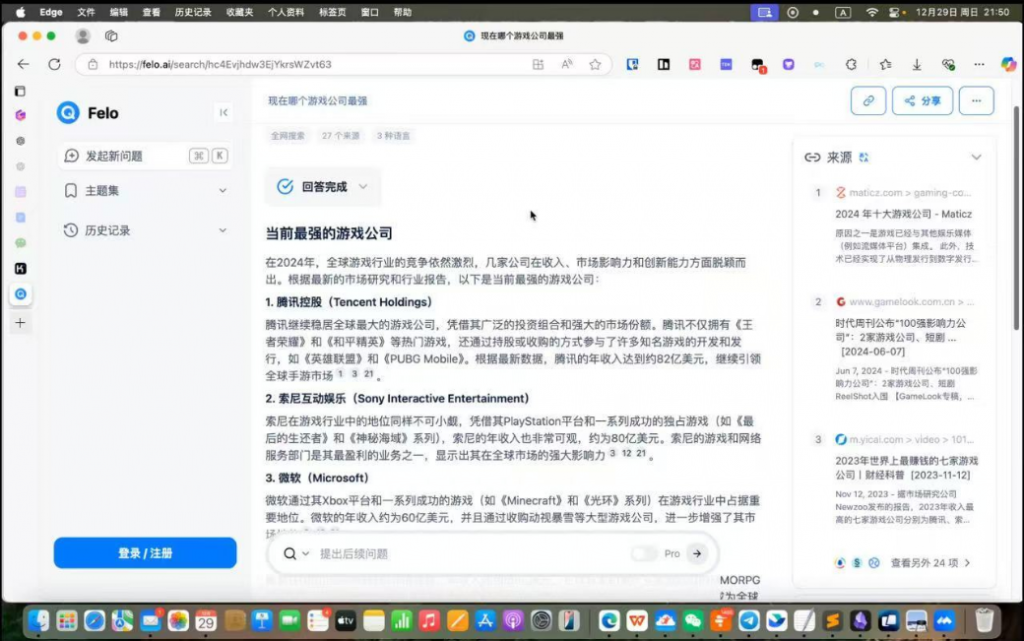Open tab actions icon in Edge sidebar
Screen dimensions: 1024x641
pos(20,91)
